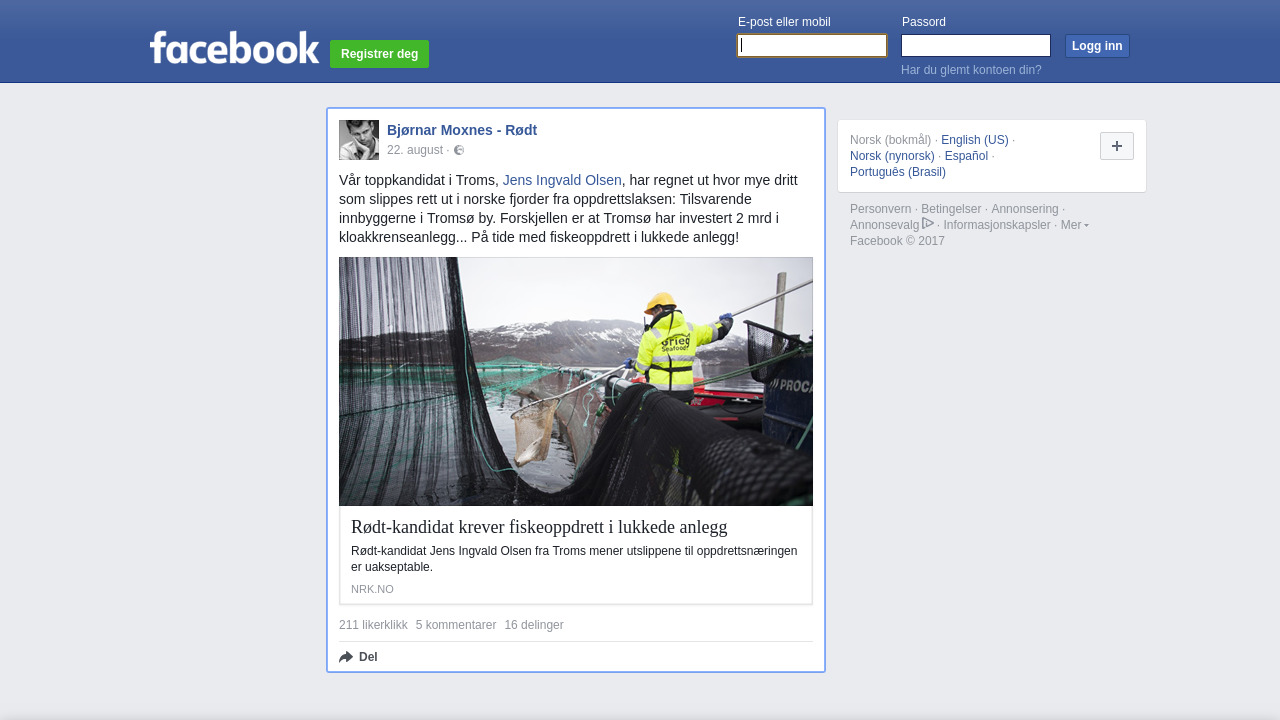View the 16 delinger link
This screenshot has height=720, width=1280.
click(534, 625)
